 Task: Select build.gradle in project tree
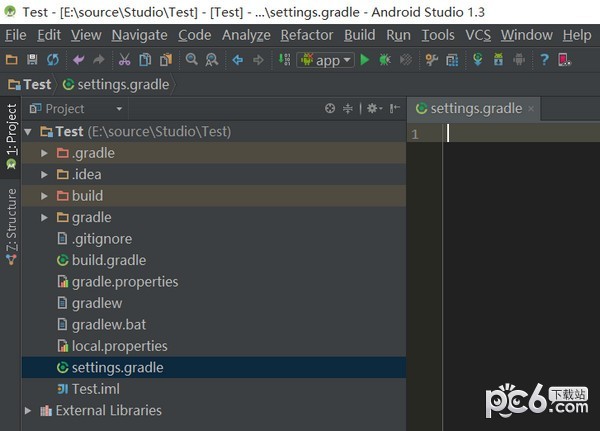coord(214,260)
